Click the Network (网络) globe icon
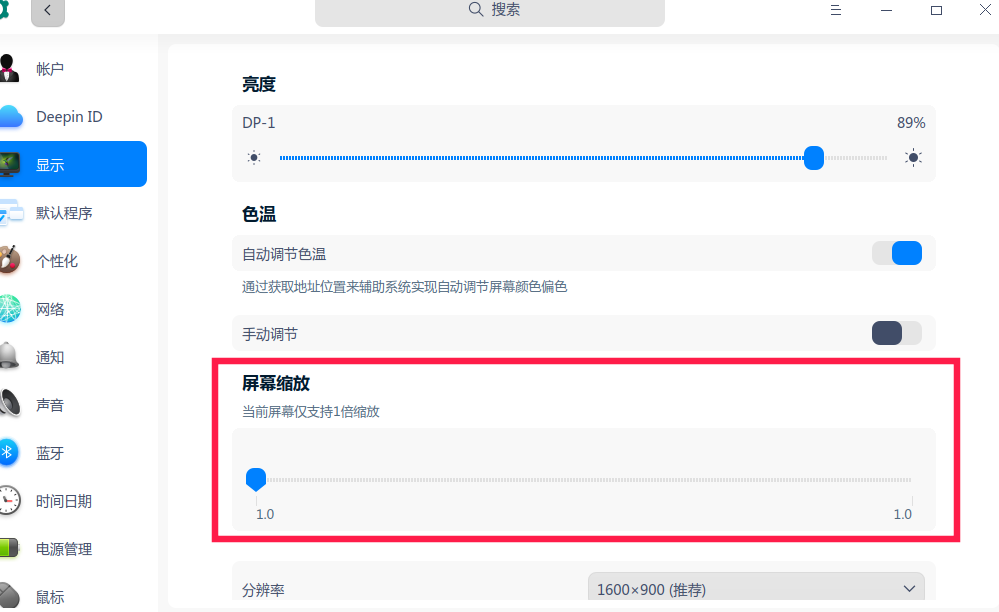 point(9,309)
